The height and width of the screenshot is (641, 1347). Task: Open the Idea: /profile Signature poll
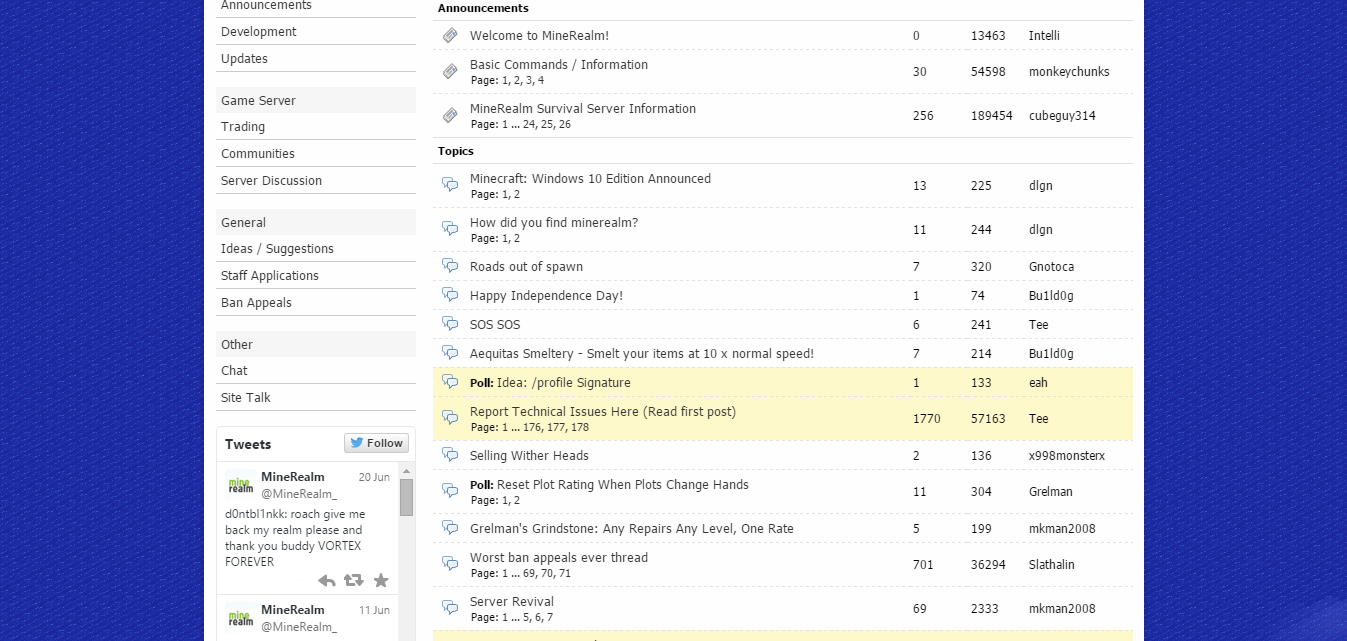pyautogui.click(x=563, y=383)
